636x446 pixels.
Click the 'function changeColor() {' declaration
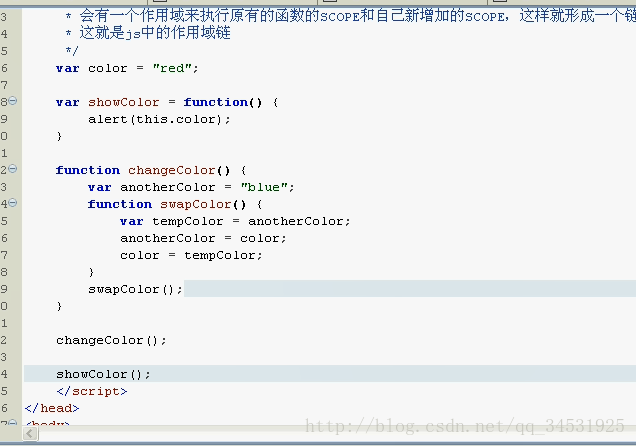150,171
